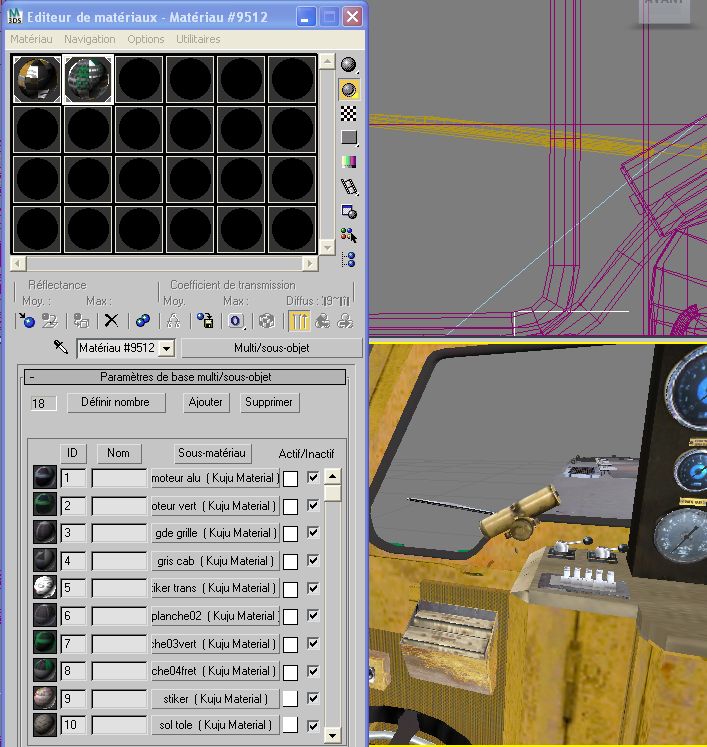The image size is (707, 747).
Task: Click Put Material to Scene icon
Action: (x=50, y=321)
